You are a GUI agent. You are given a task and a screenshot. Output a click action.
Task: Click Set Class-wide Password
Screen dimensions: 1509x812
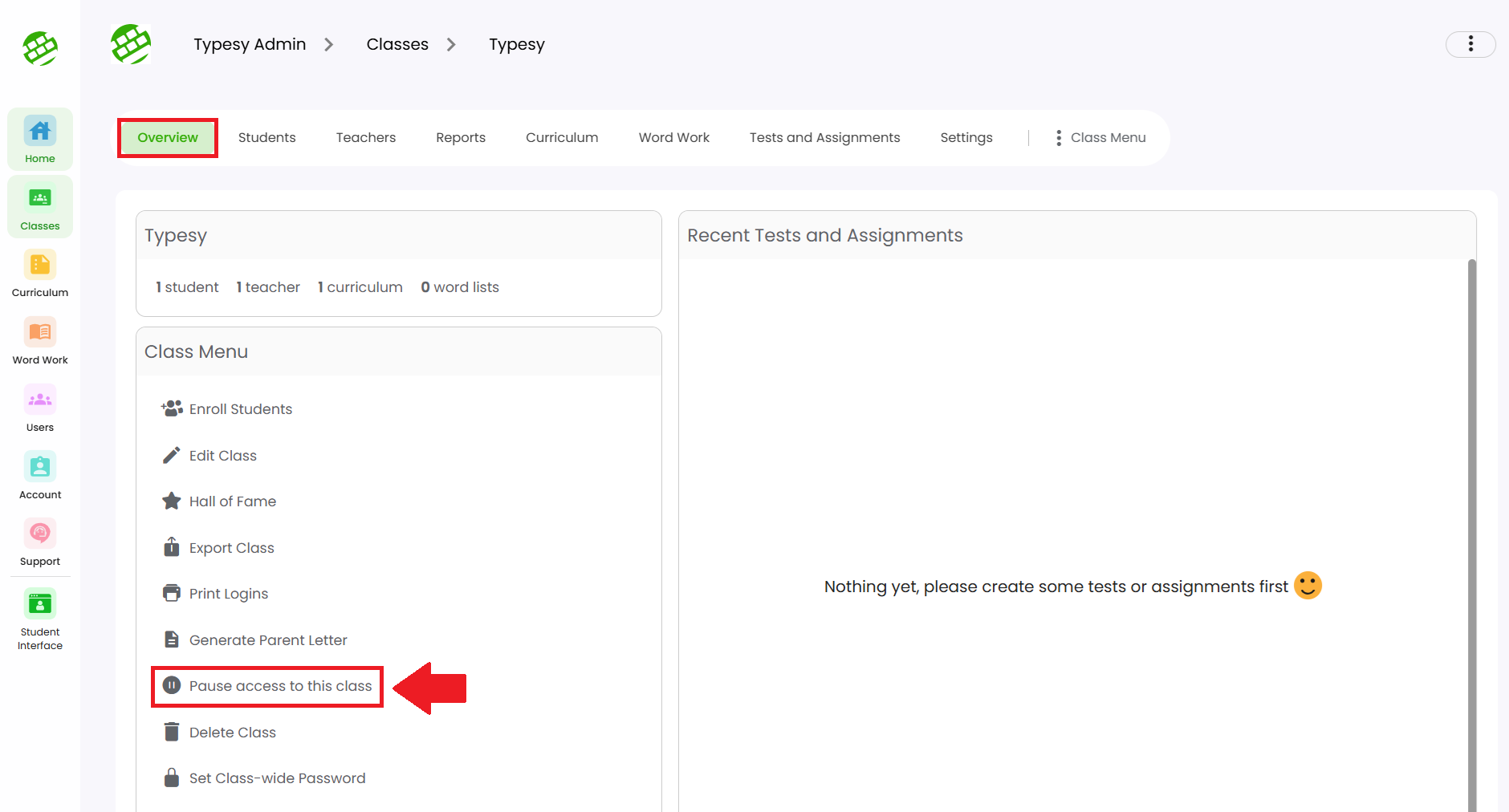tap(277, 777)
